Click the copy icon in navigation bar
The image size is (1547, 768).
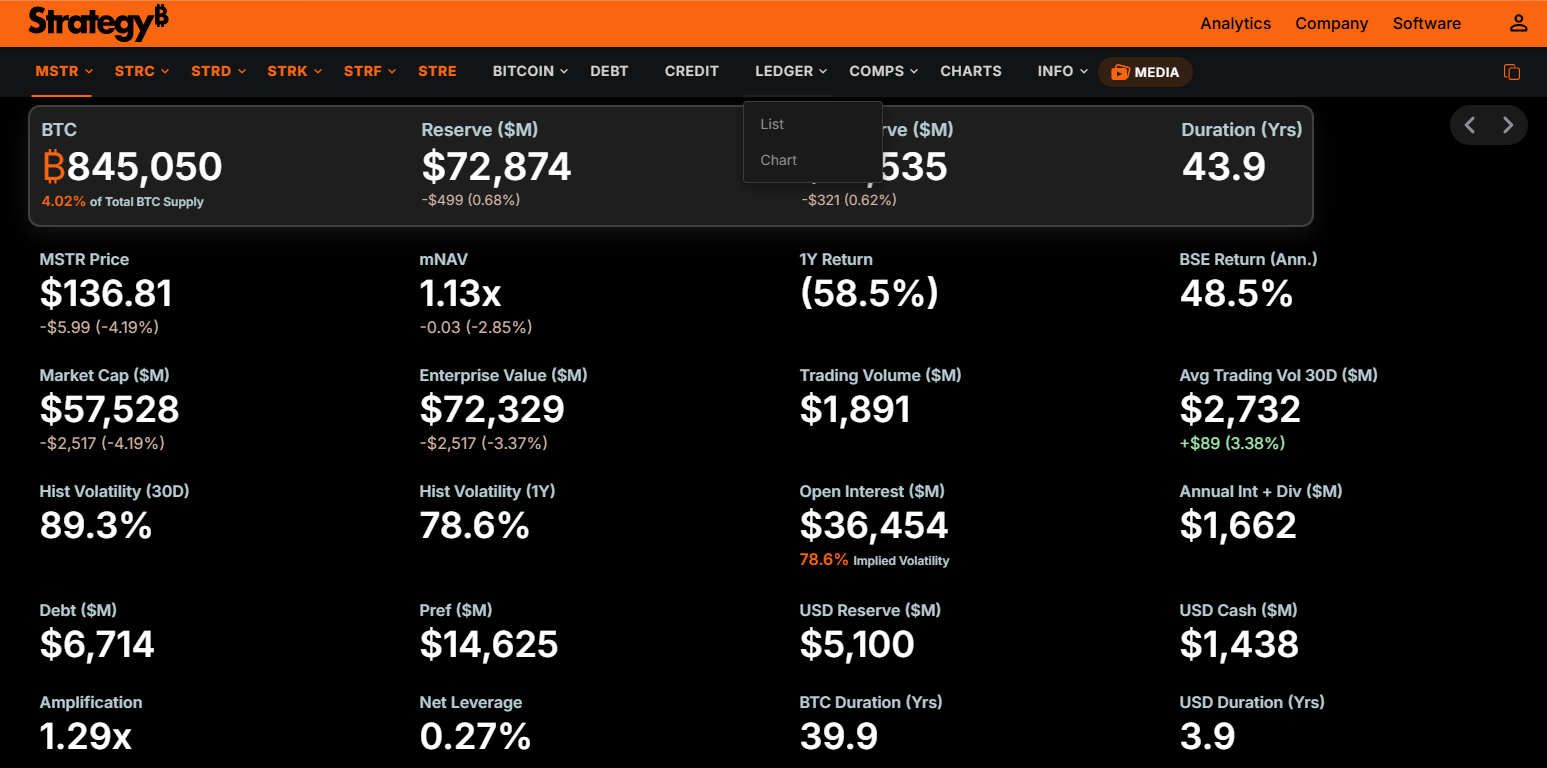[x=1512, y=72]
